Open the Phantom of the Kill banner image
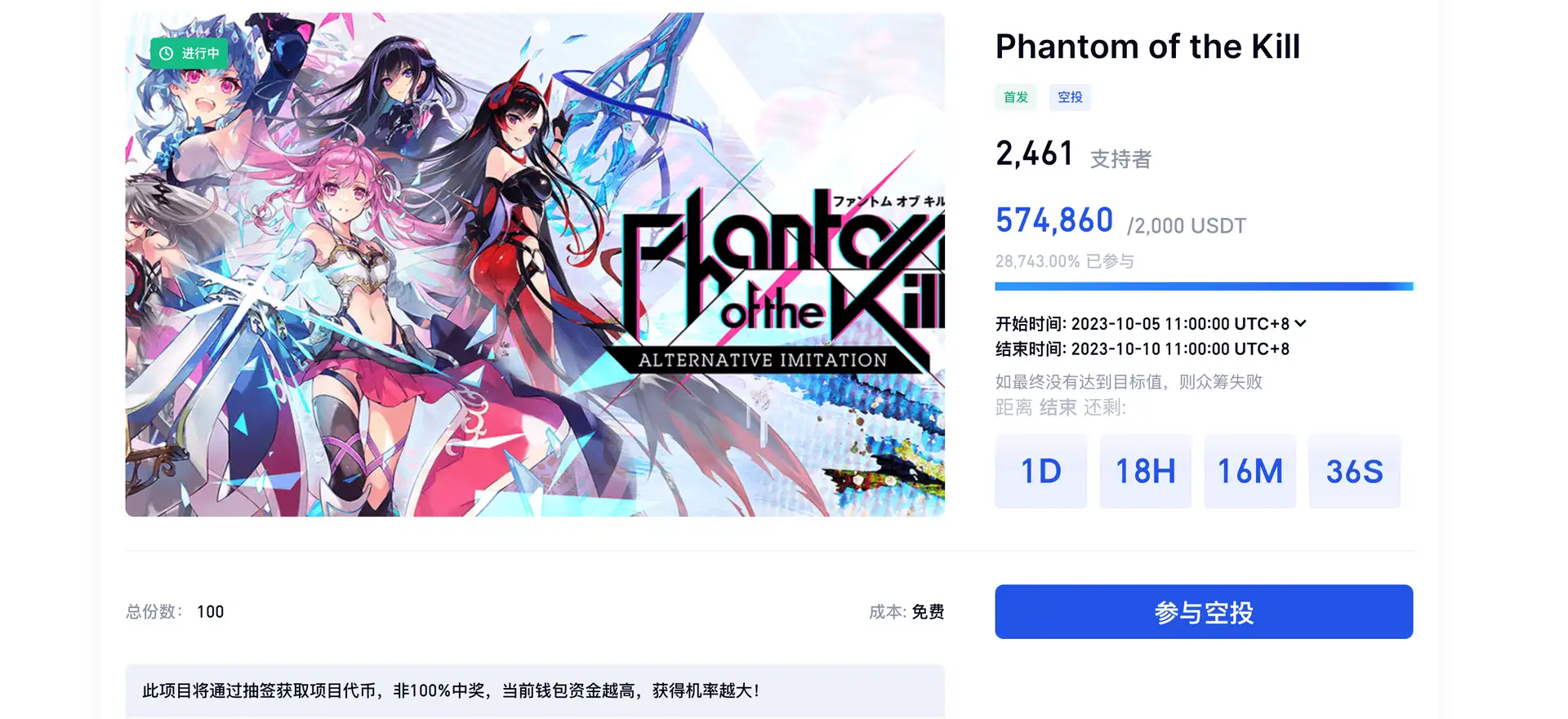 (x=535, y=264)
